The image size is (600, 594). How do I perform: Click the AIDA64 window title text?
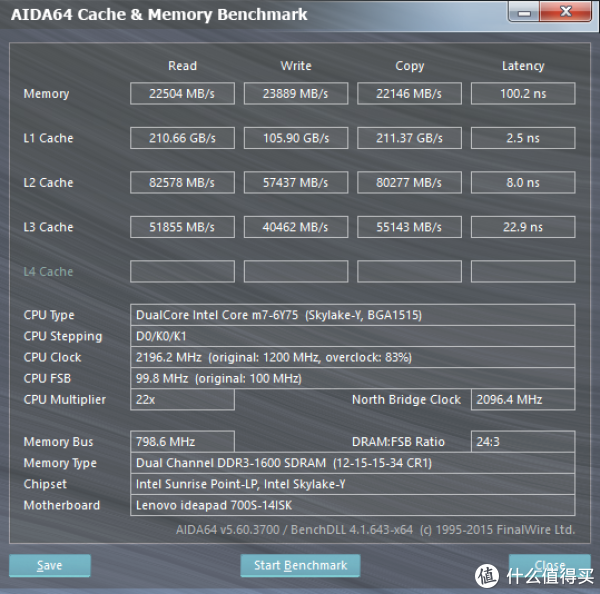[159, 15]
